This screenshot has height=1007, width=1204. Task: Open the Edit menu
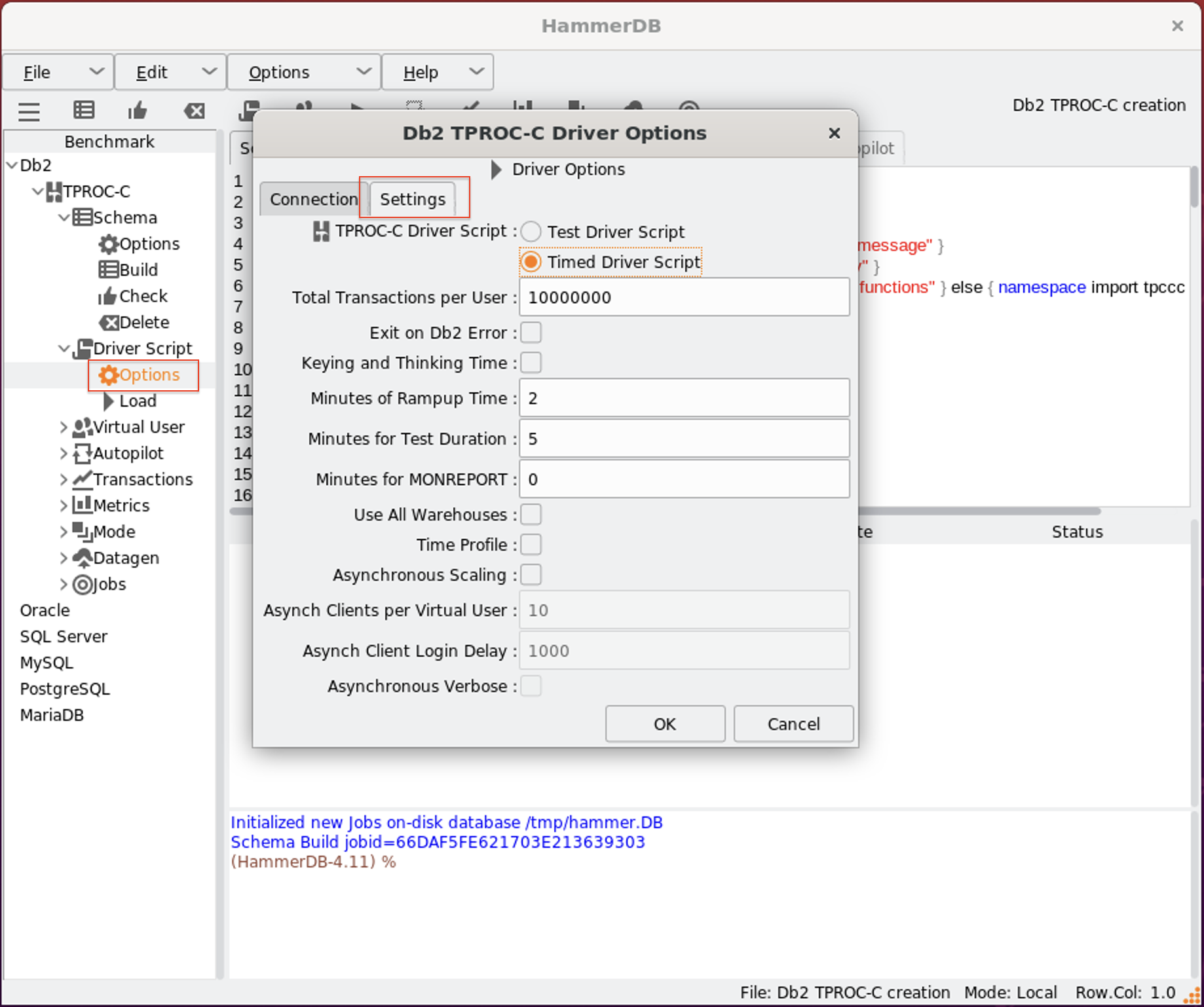tap(170, 72)
